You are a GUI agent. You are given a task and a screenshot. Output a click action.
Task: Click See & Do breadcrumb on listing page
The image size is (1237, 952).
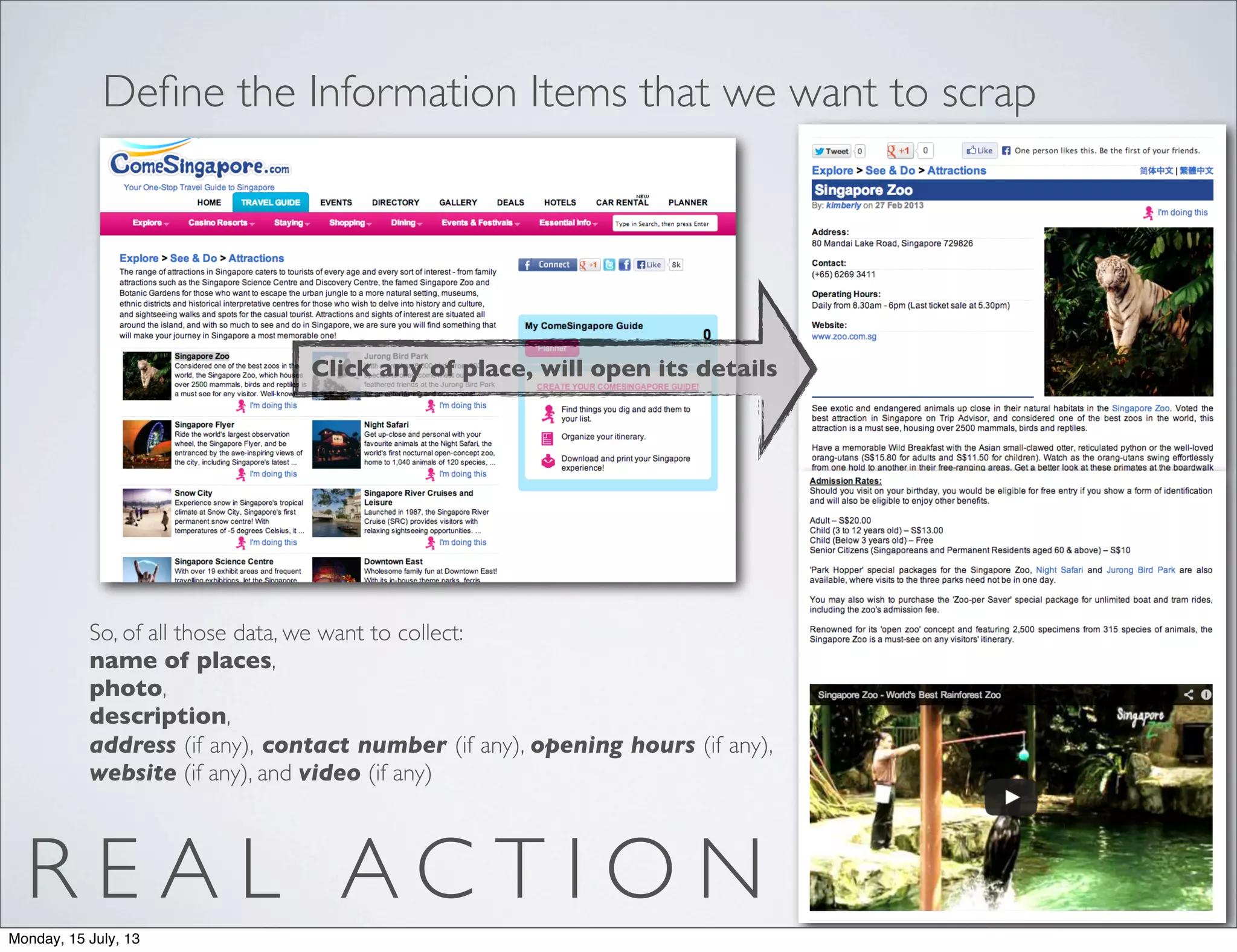(193, 258)
